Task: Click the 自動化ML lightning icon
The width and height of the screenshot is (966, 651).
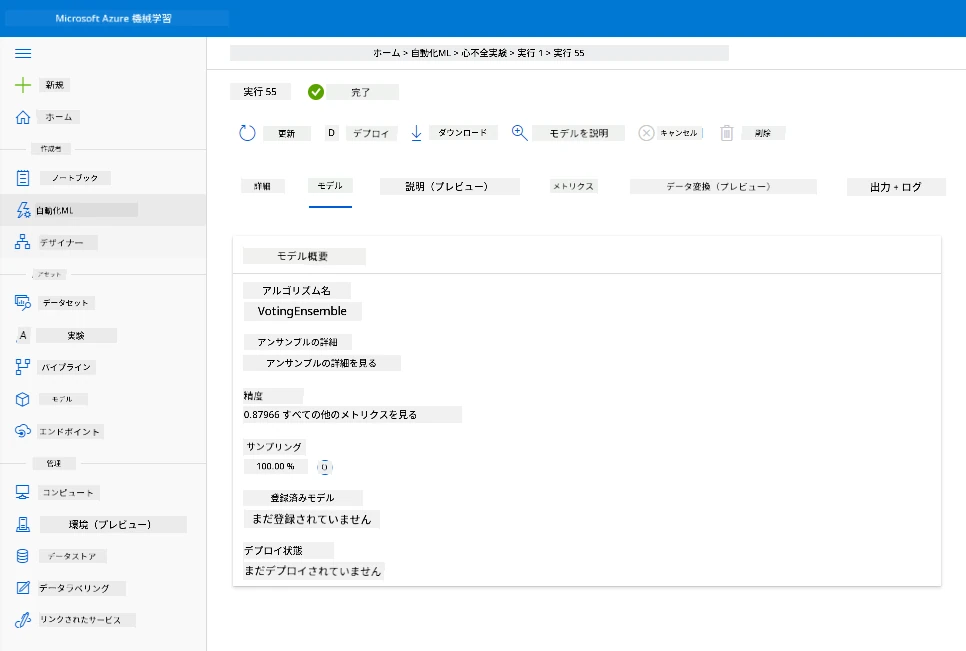Action: 23,210
